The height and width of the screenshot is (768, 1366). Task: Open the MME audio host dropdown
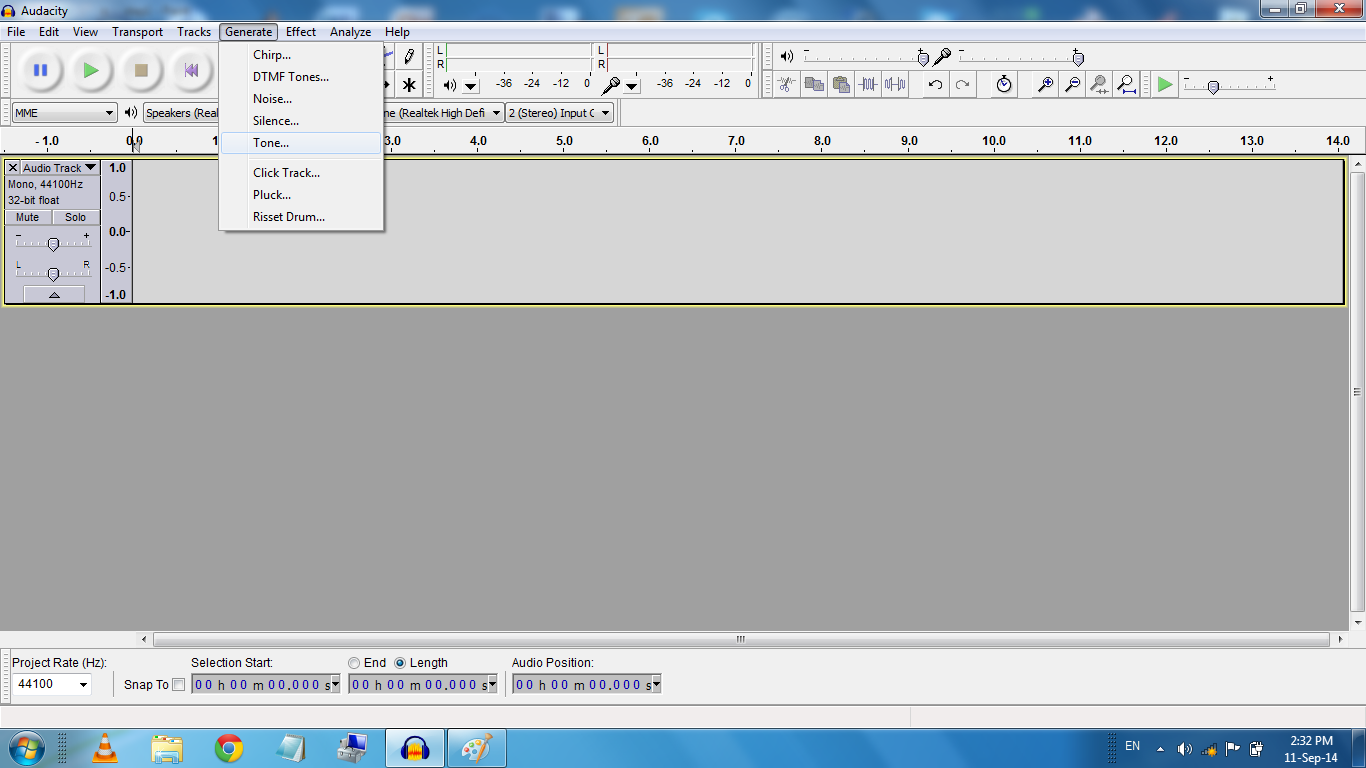65,113
